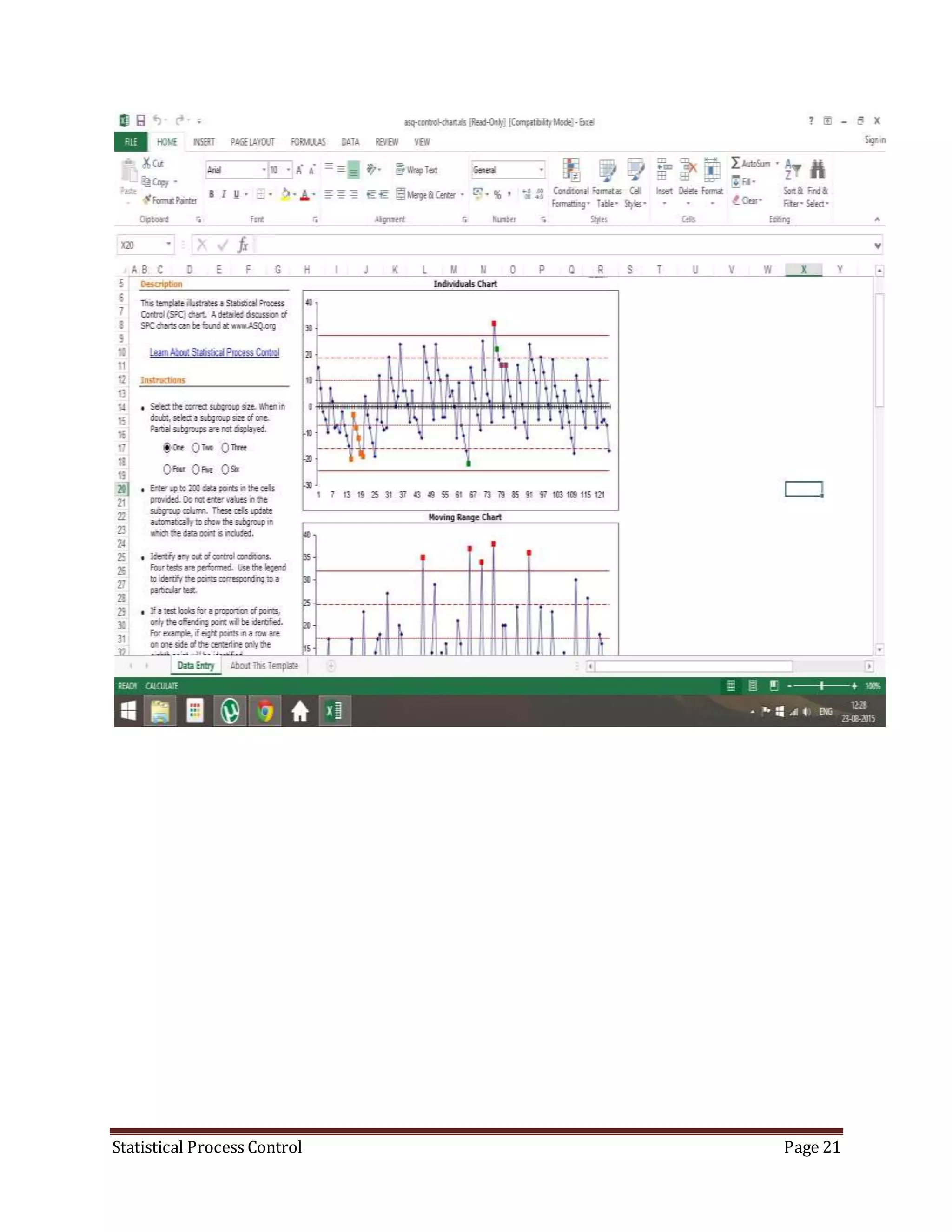Open the General number format dropdown
The width and height of the screenshot is (952, 1232).
541,170
